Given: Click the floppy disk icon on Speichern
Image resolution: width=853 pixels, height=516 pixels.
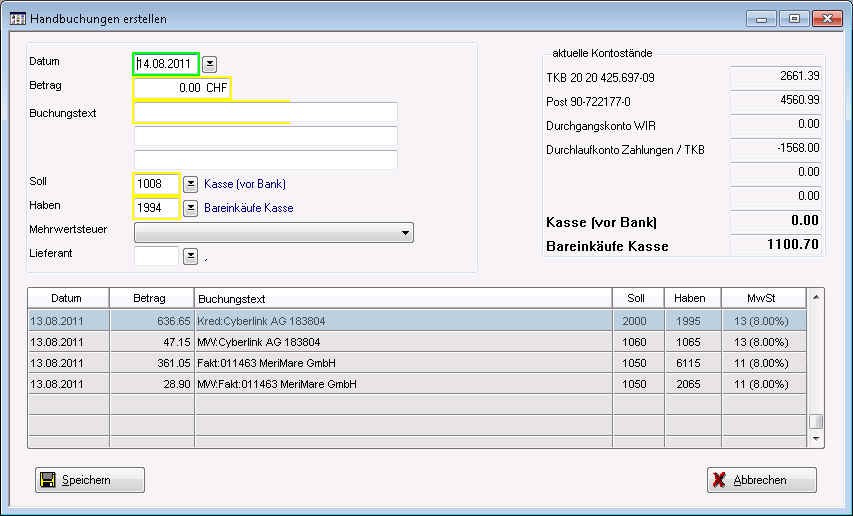Looking at the screenshot, I should tap(47, 481).
